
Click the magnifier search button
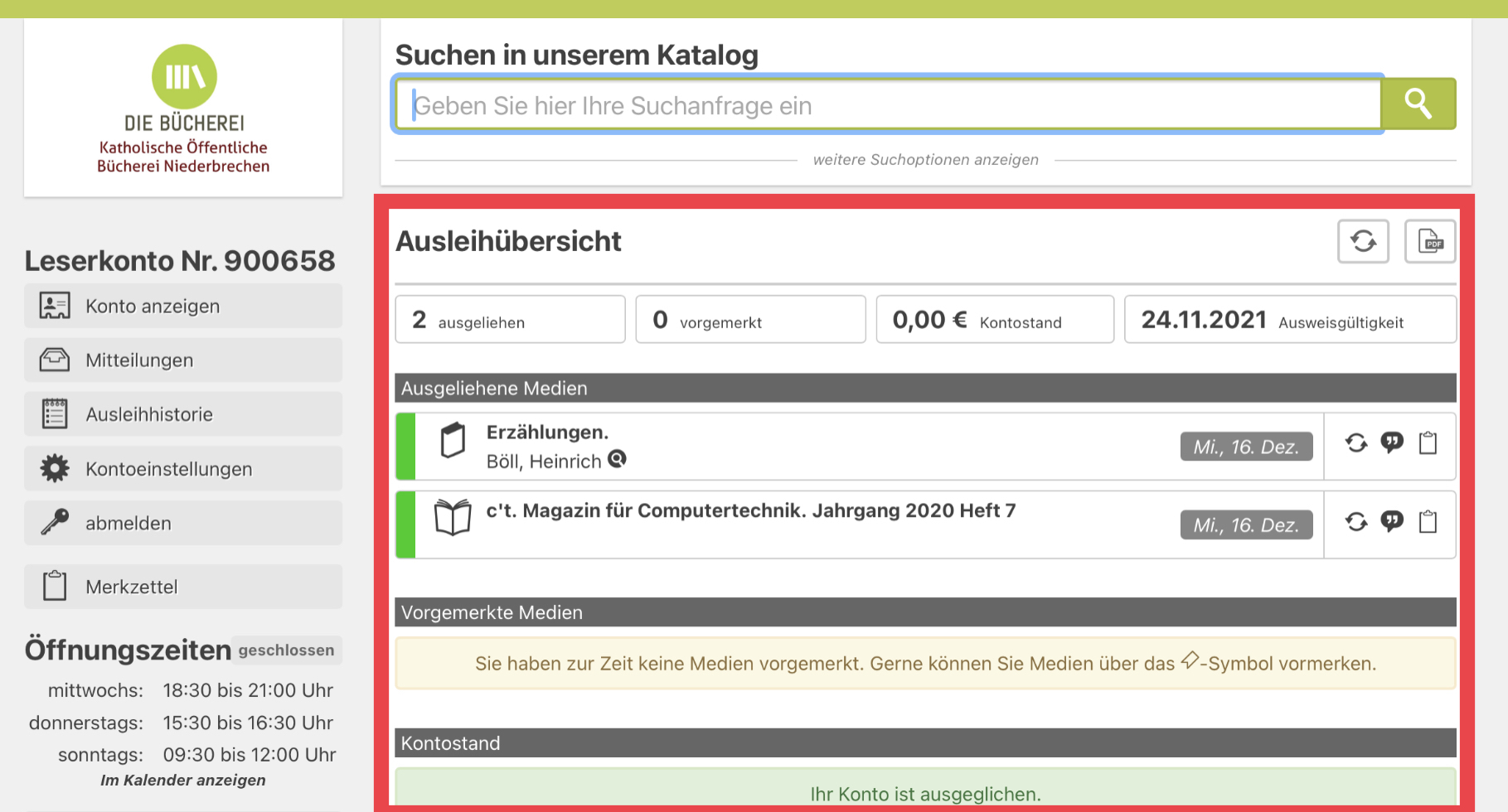tap(1418, 104)
